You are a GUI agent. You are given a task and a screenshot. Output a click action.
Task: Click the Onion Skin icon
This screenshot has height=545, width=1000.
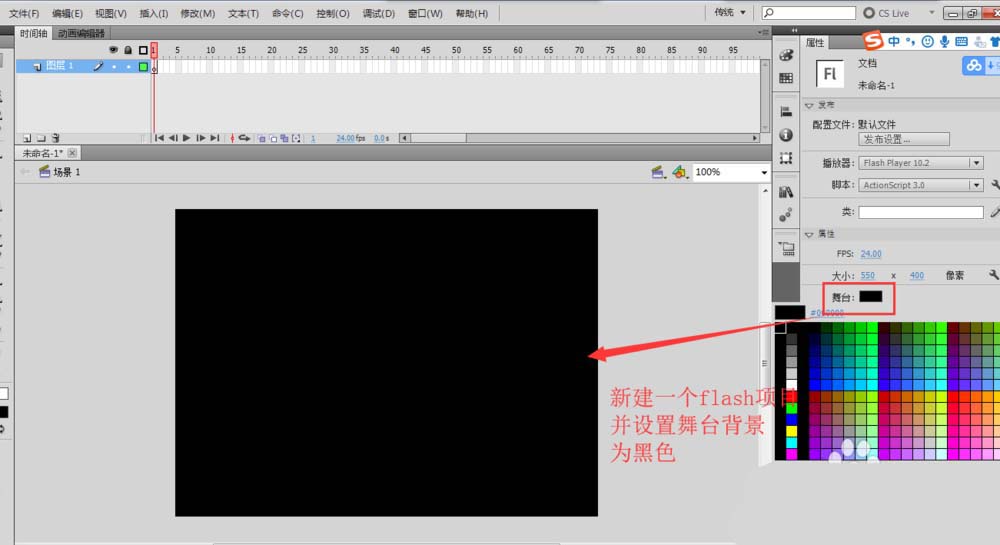261,138
